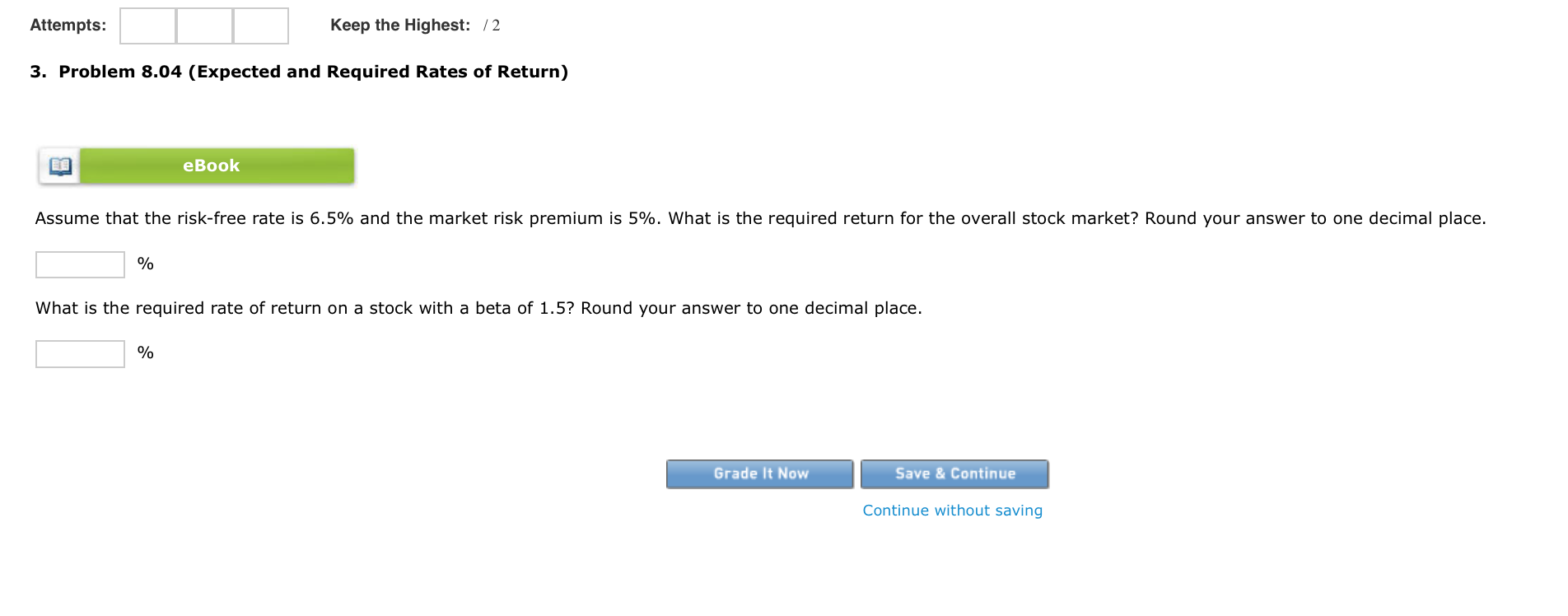Image resolution: width=1568 pixels, height=616 pixels.
Task: Click the Problem 8.04 heading
Action: coord(298,72)
